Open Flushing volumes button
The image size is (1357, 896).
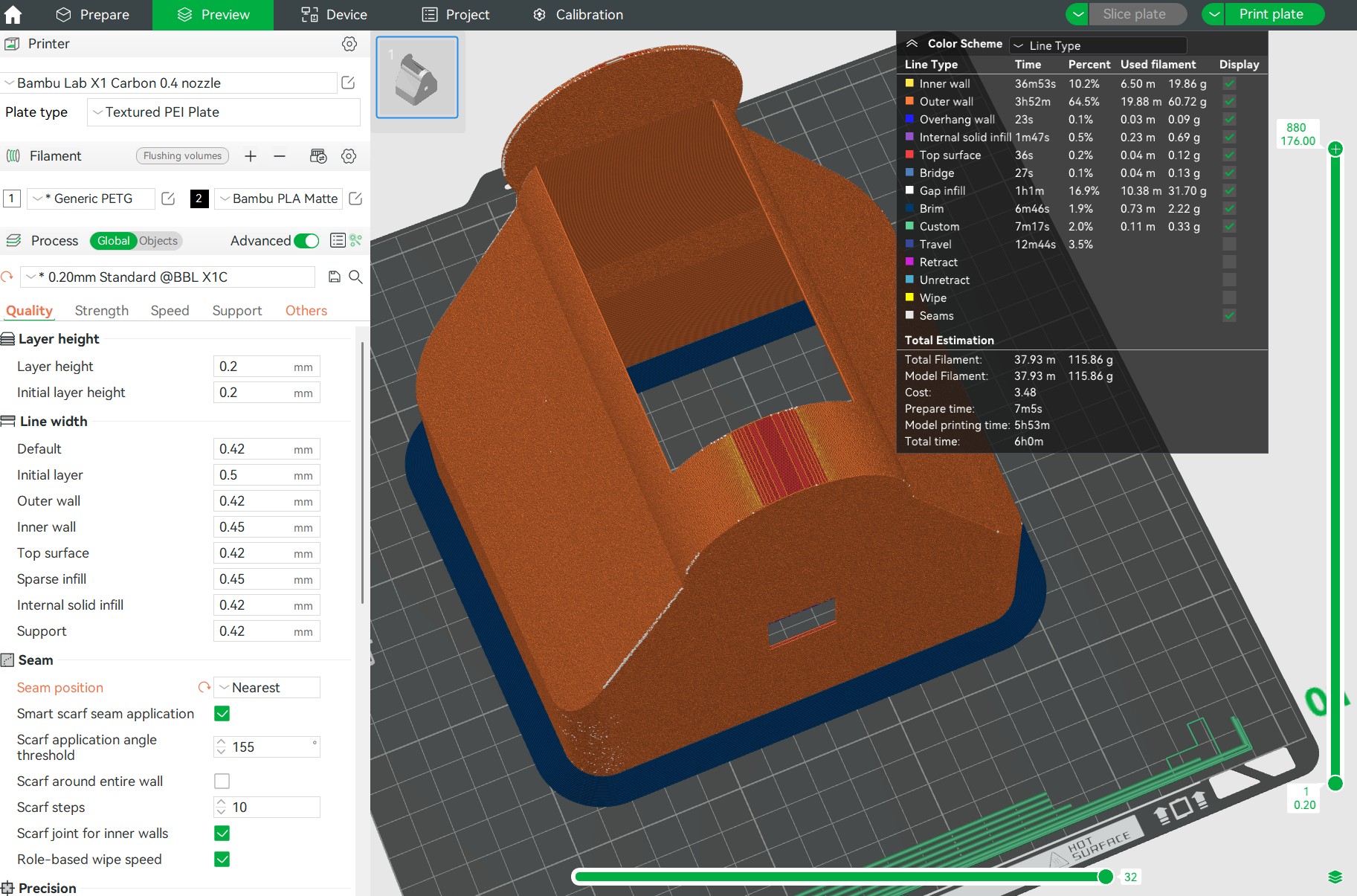pos(182,156)
